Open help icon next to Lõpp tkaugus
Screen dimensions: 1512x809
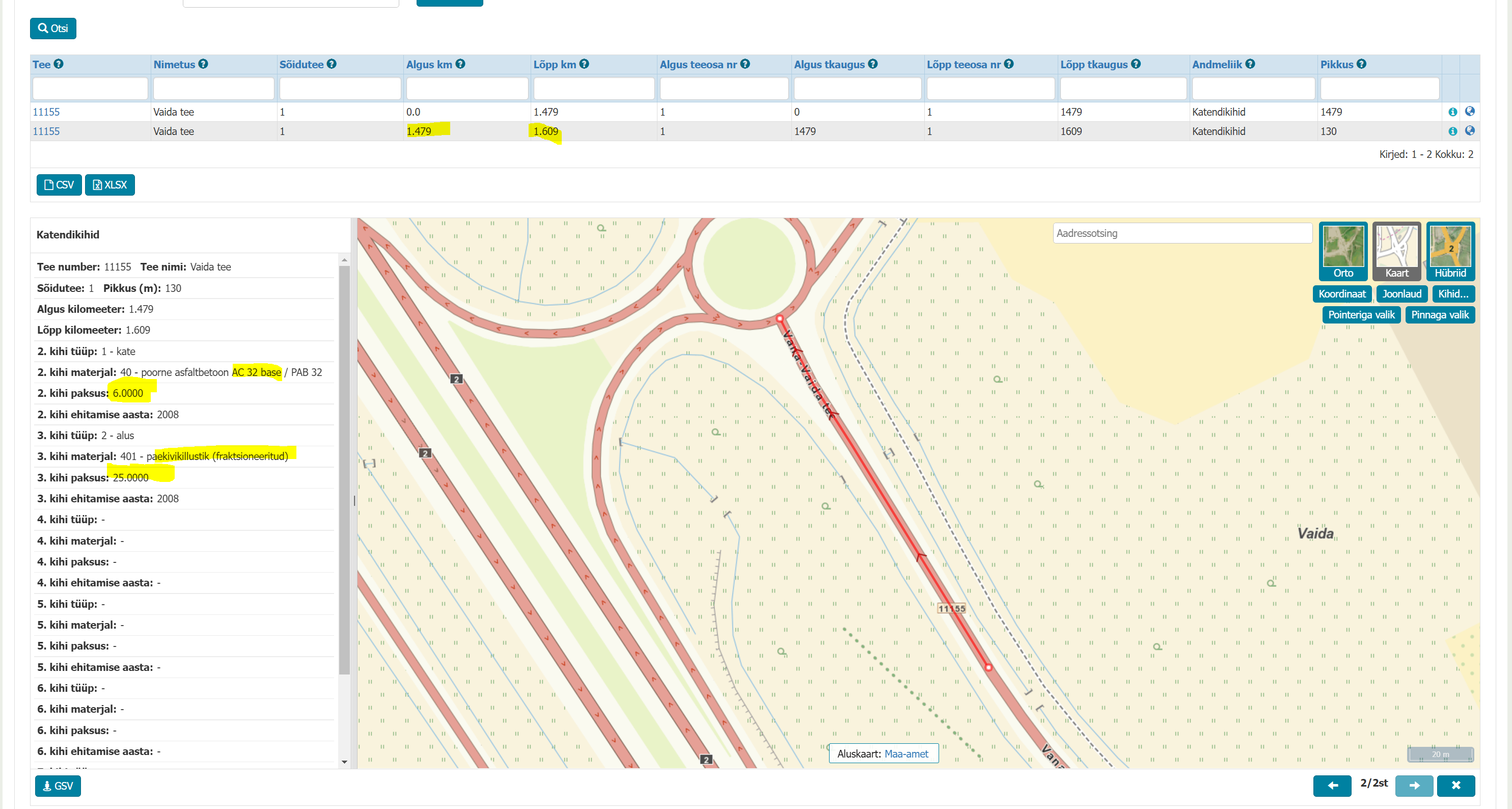coord(1136,64)
